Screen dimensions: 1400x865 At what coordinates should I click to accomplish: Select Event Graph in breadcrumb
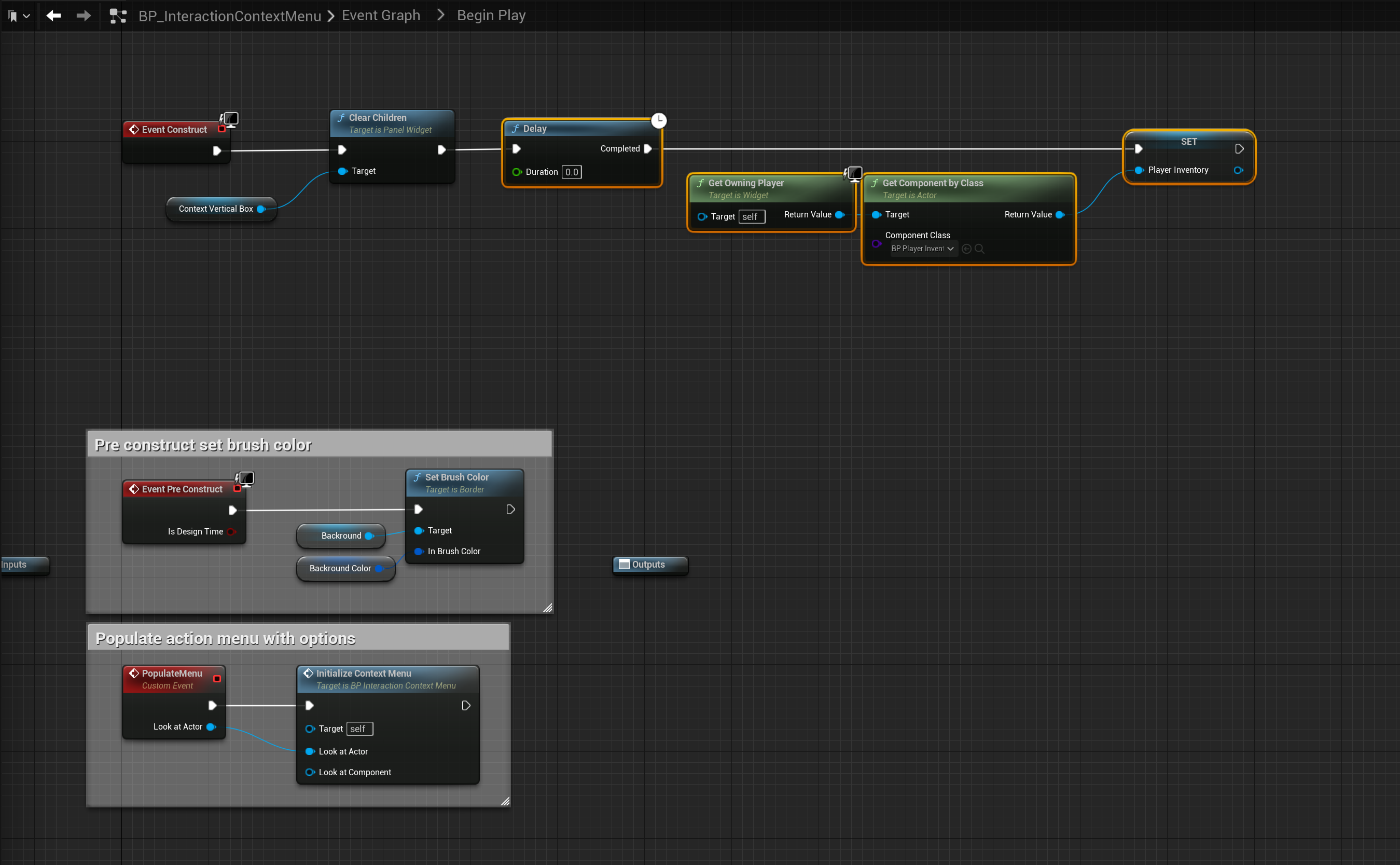(x=381, y=16)
